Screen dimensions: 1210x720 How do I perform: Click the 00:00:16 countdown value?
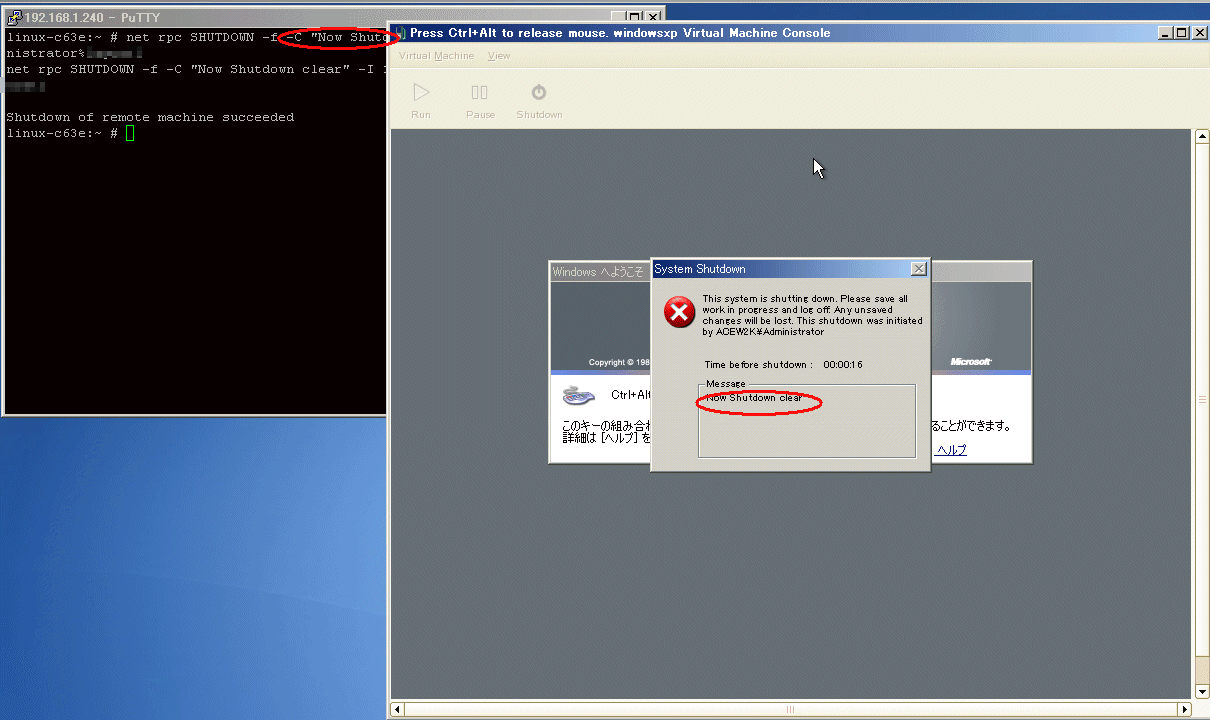843,365
